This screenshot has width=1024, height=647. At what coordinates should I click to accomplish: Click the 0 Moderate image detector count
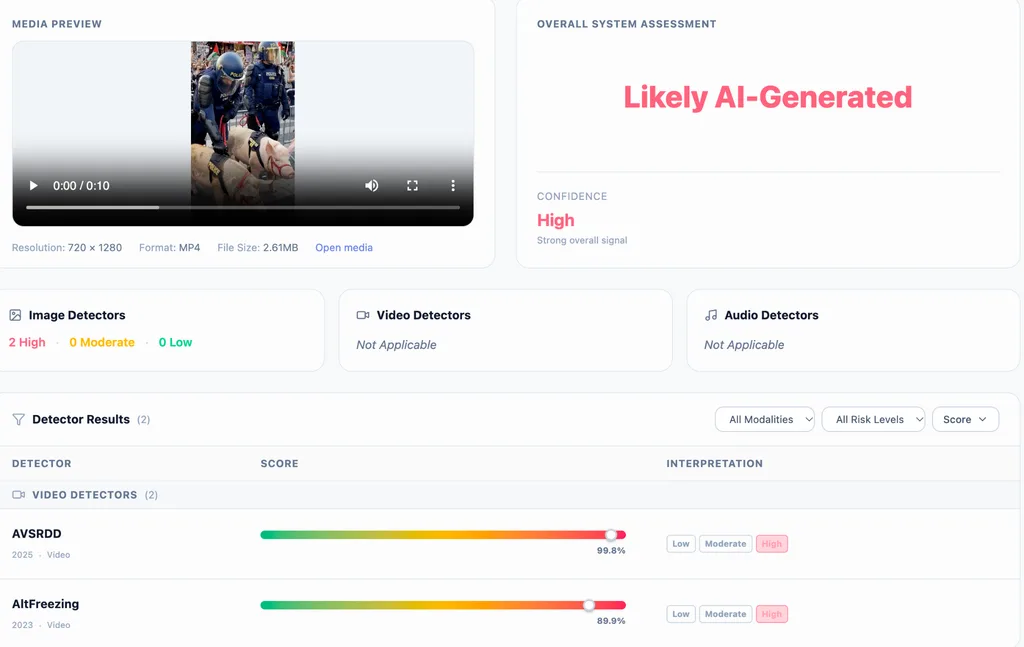click(x=102, y=343)
